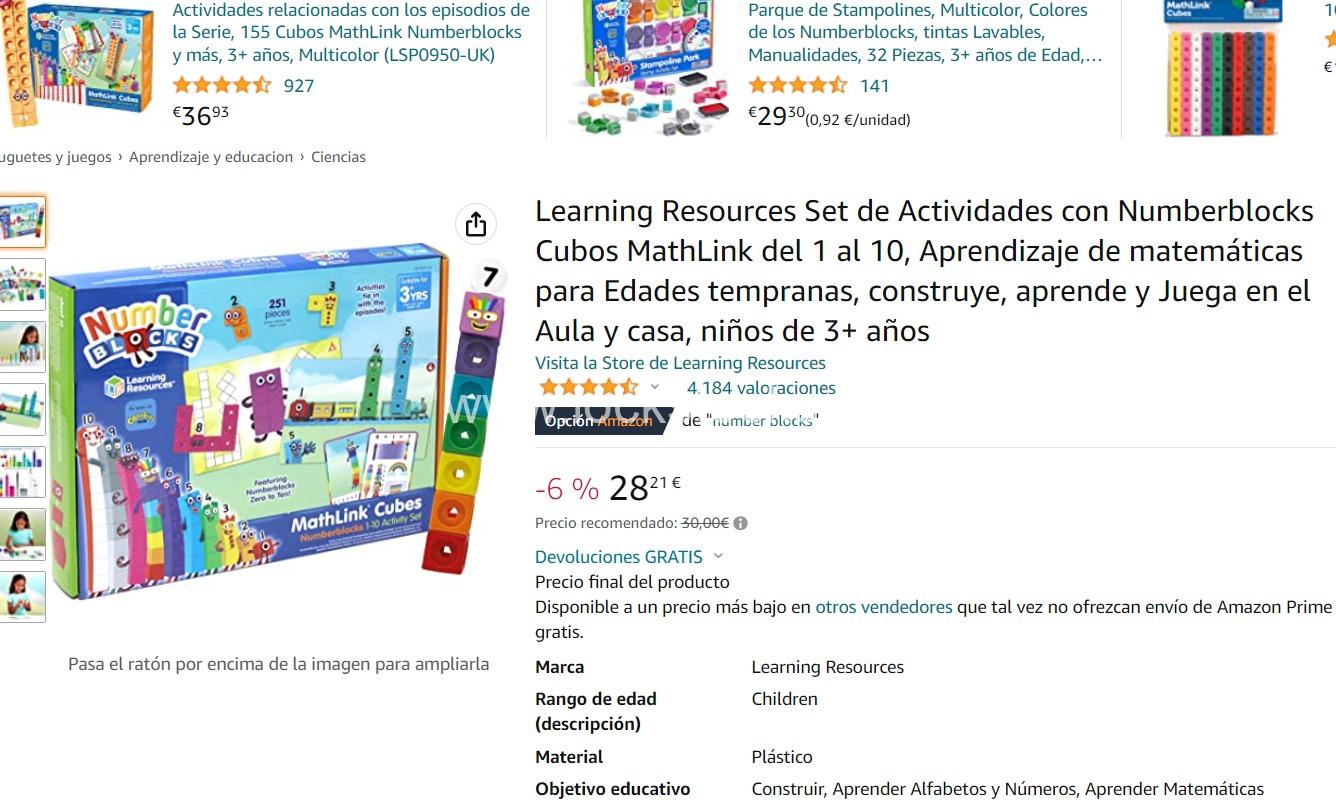The height and width of the screenshot is (809, 1336).
Task: Click 141 ratings on Stampolines product
Action: (874, 85)
